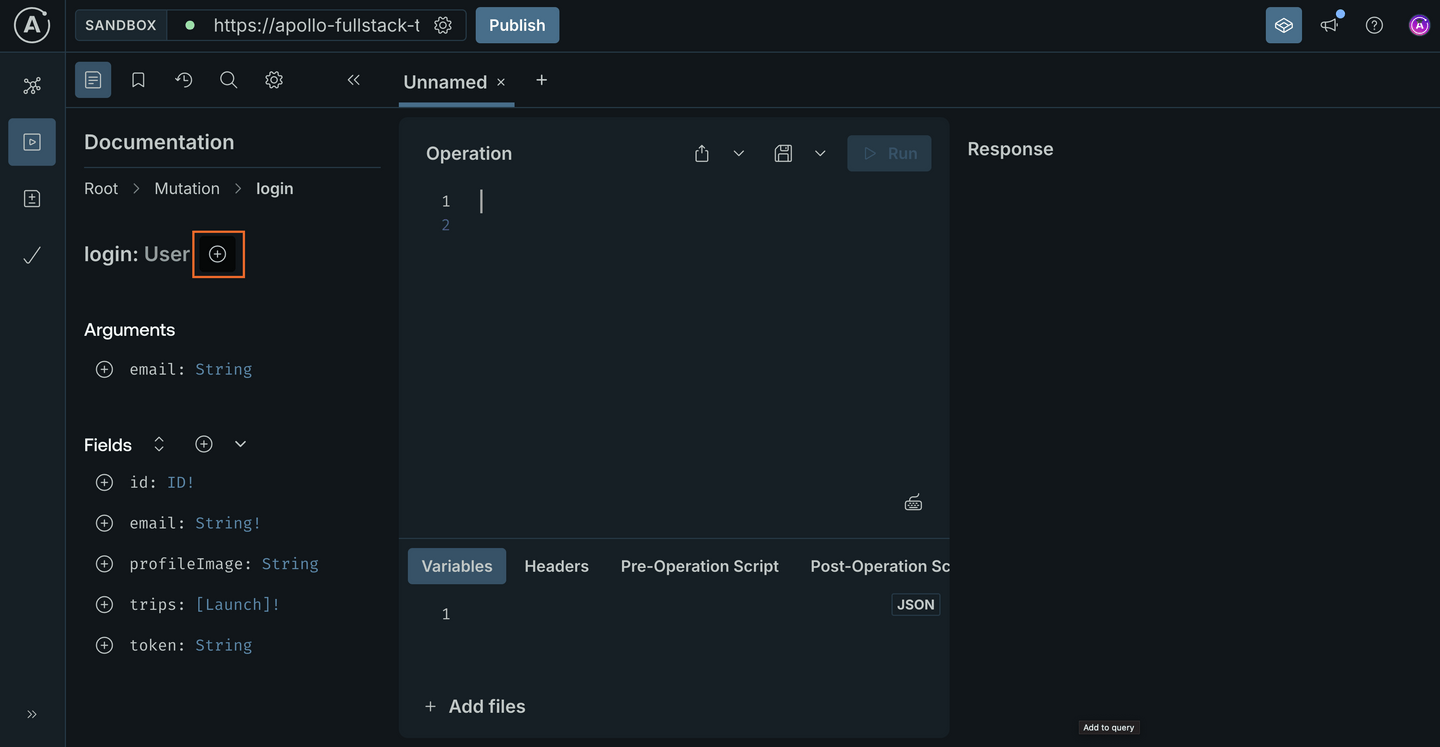Screen dimensions: 1440x747
Task: Switch to the Headers tab
Action: click(x=556, y=565)
